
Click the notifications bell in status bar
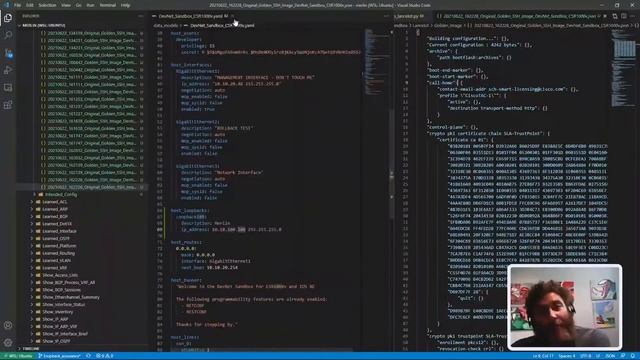click(x=632, y=356)
